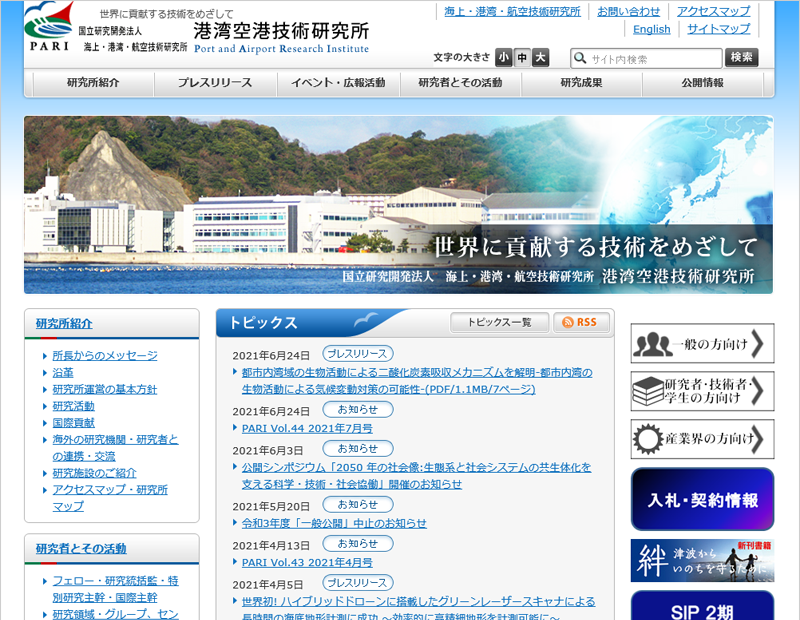
Task: Open フェロー・研究統括監・特別研究主幹 link
Action: pos(115,589)
